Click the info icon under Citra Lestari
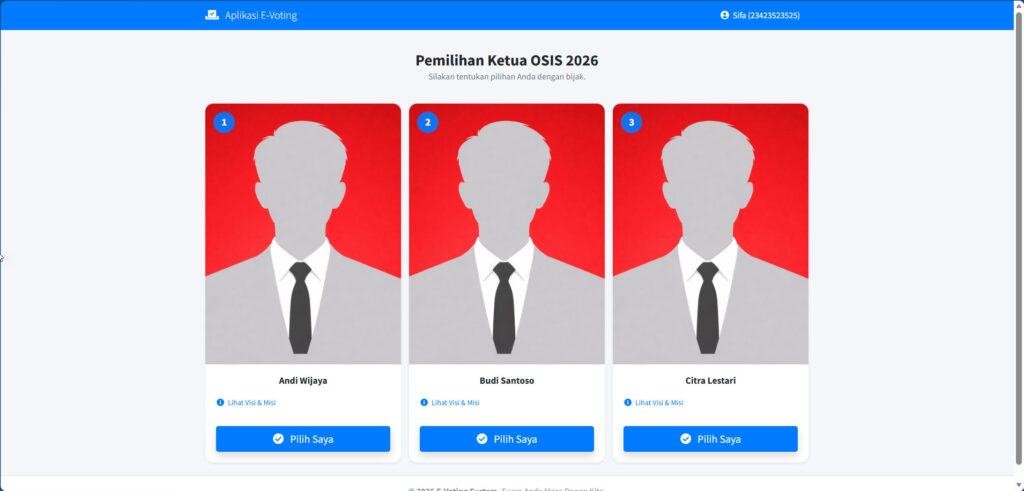This screenshot has width=1024, height=491. point(628,403)
